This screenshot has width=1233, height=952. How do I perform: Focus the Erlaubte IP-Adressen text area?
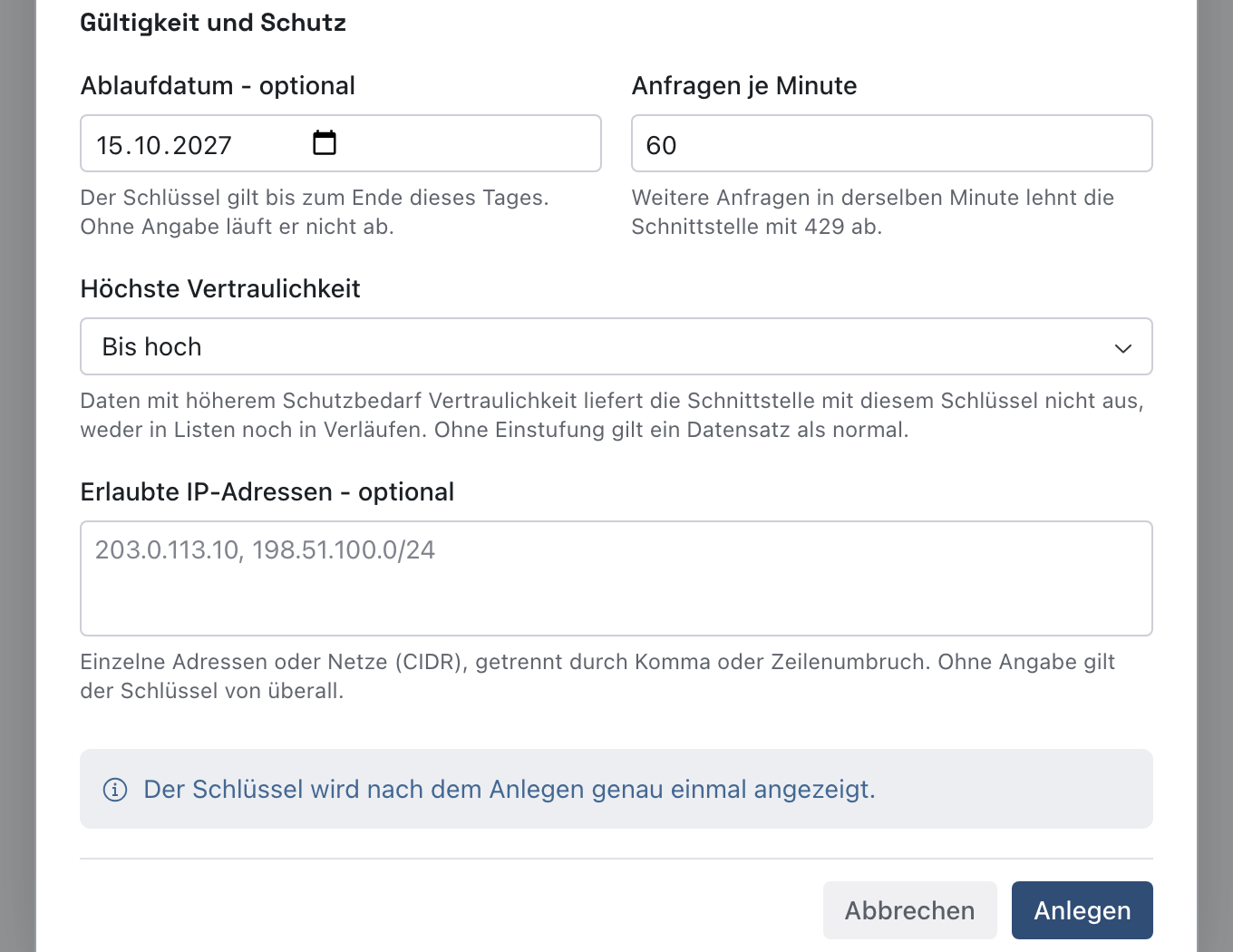pos(616,578)
